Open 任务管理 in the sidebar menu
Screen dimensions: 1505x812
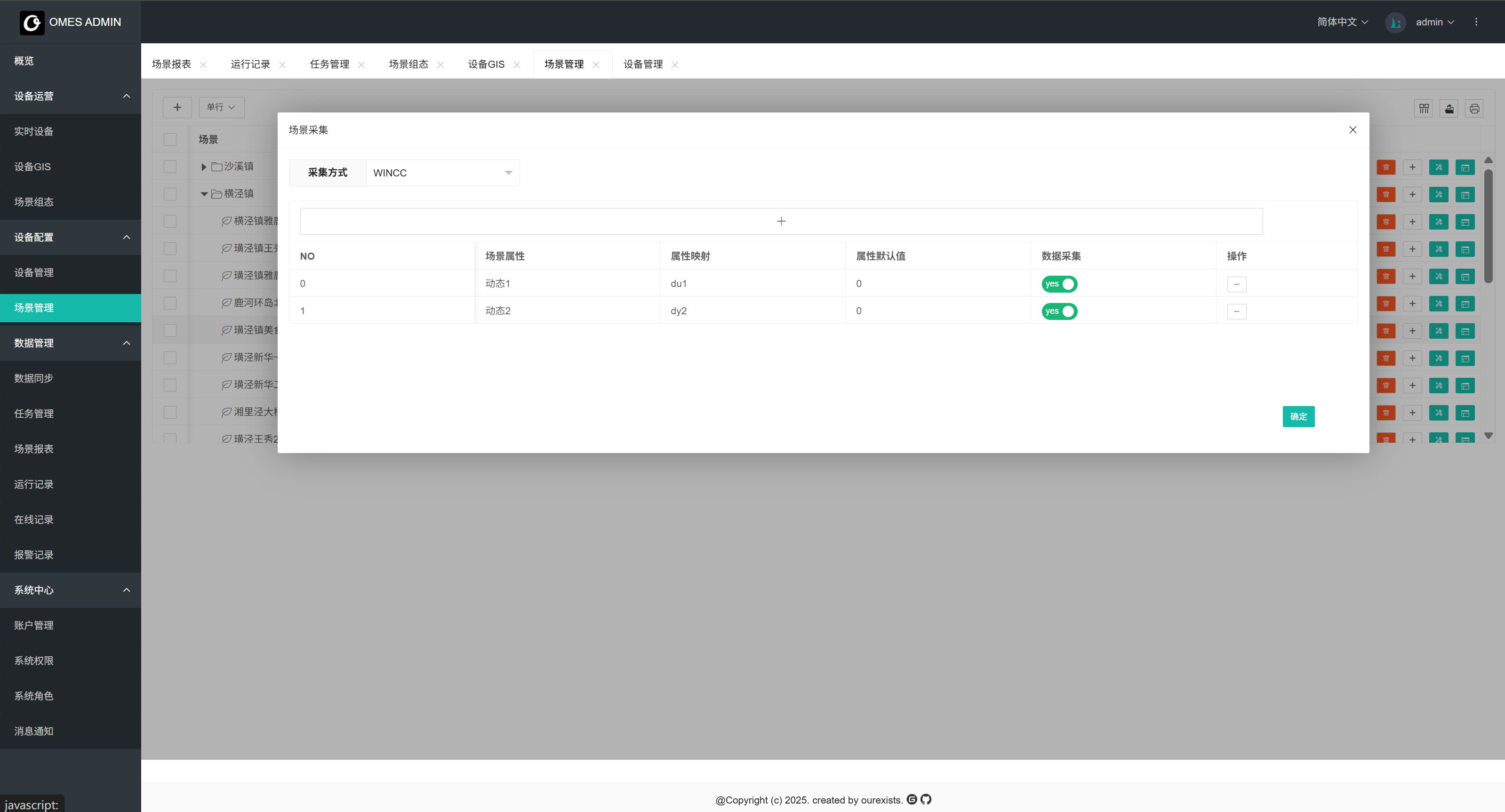tap(34, 414)
